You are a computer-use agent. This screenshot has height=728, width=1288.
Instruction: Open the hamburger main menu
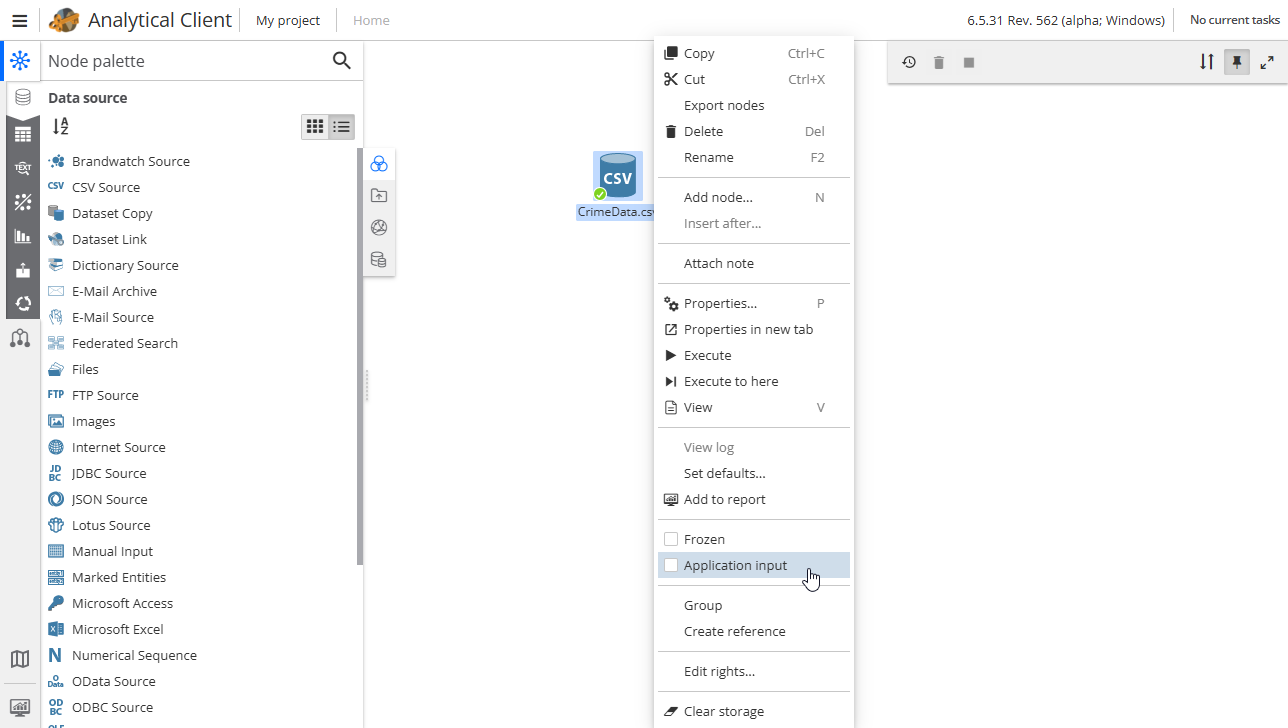tap(19, 20)
